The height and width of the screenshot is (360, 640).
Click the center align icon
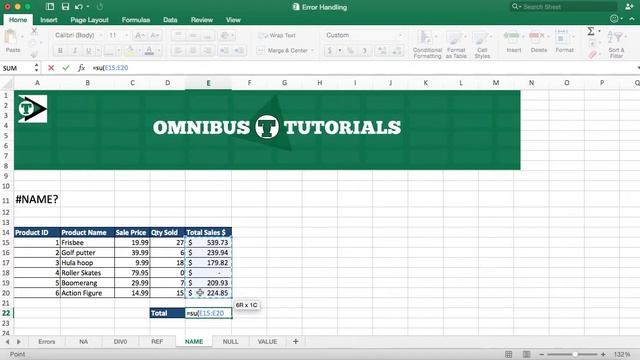pos(193,51)
